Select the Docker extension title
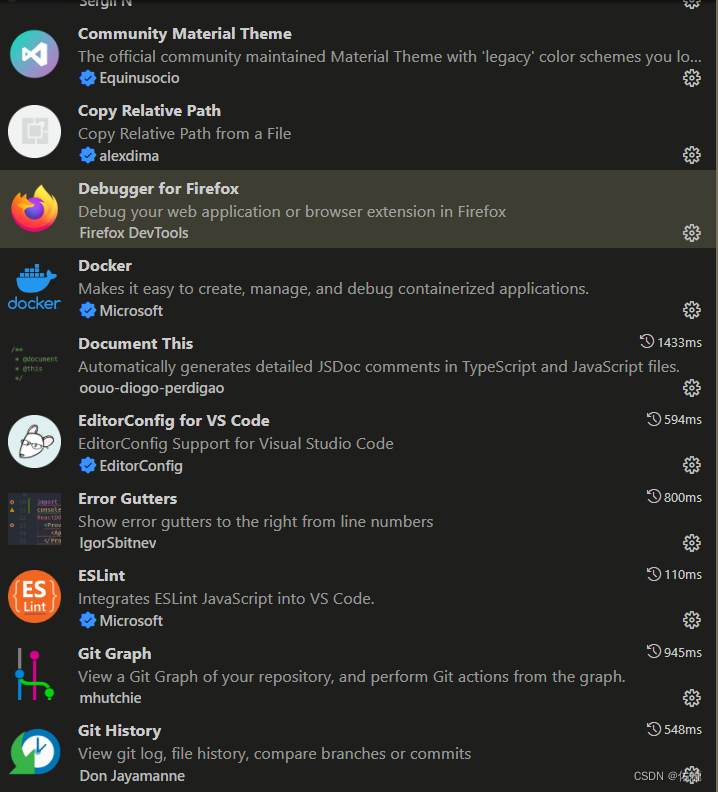 tap(105, 266)
